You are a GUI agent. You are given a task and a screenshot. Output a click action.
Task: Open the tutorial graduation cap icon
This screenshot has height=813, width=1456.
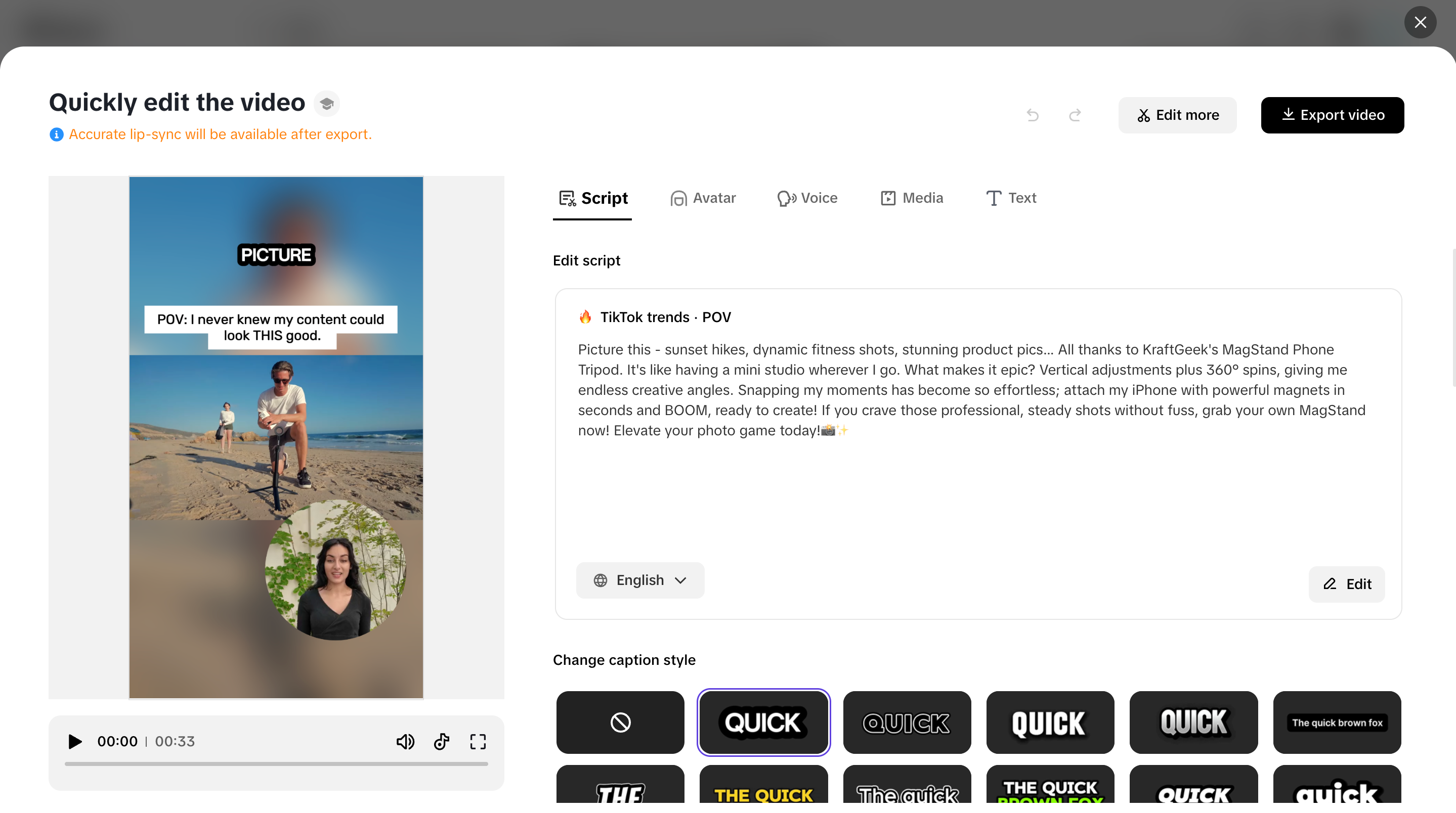pyautogui.click(x=327, y=103)
